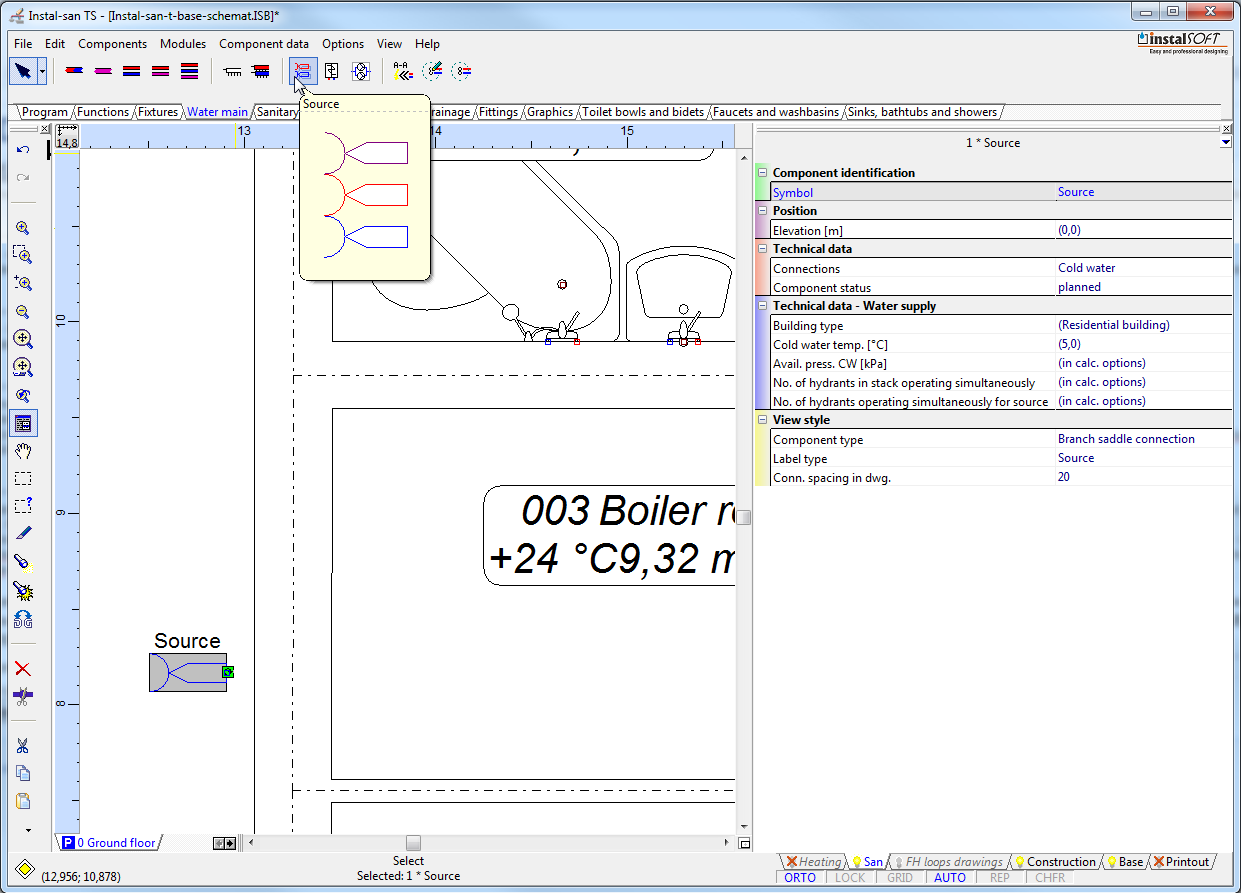This screenshot has width=1241, height=893.
Task: Paste from clipboard icon
Action: tap(23, 801)
